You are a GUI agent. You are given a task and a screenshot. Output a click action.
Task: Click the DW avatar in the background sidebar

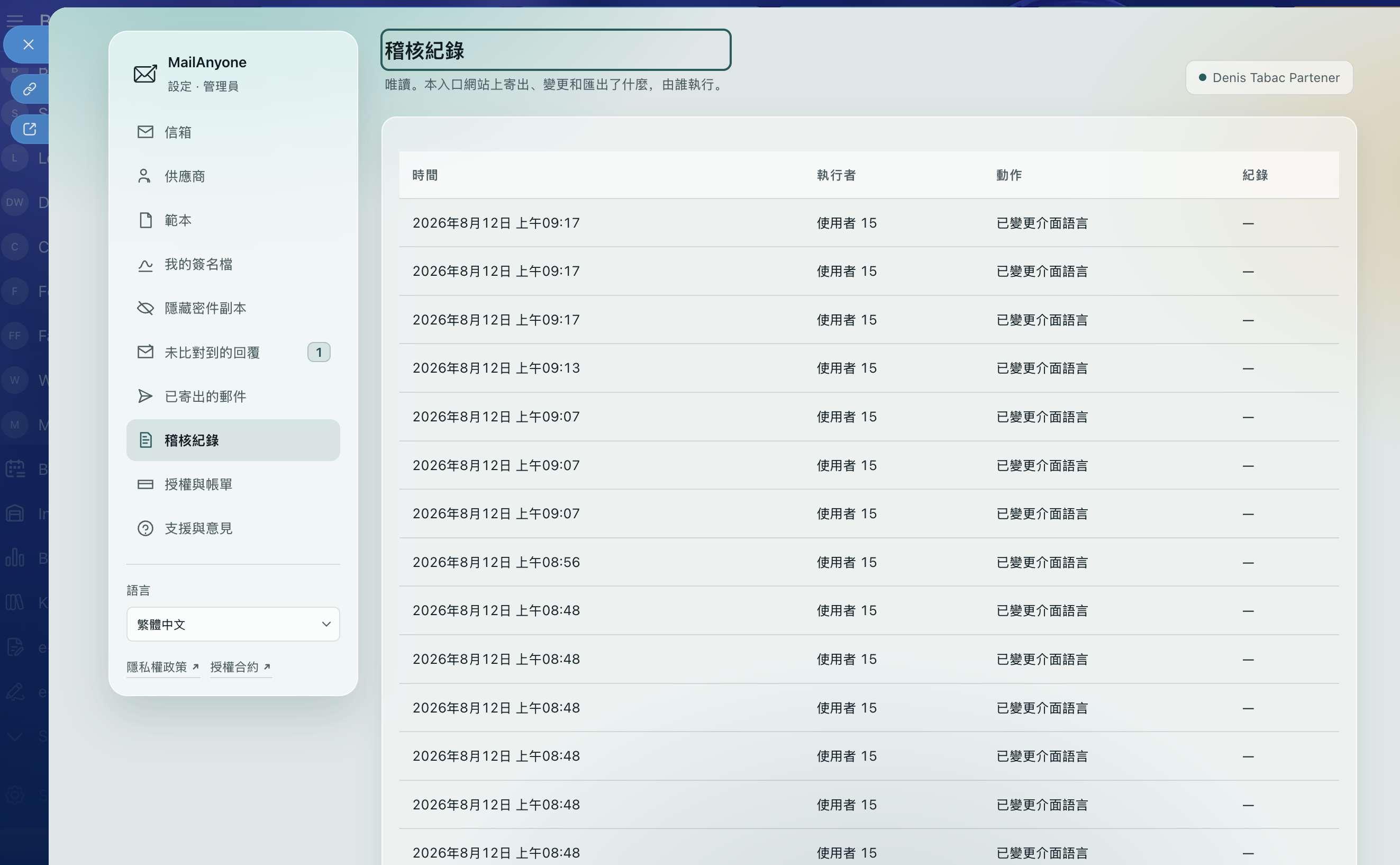coord(15,202)
